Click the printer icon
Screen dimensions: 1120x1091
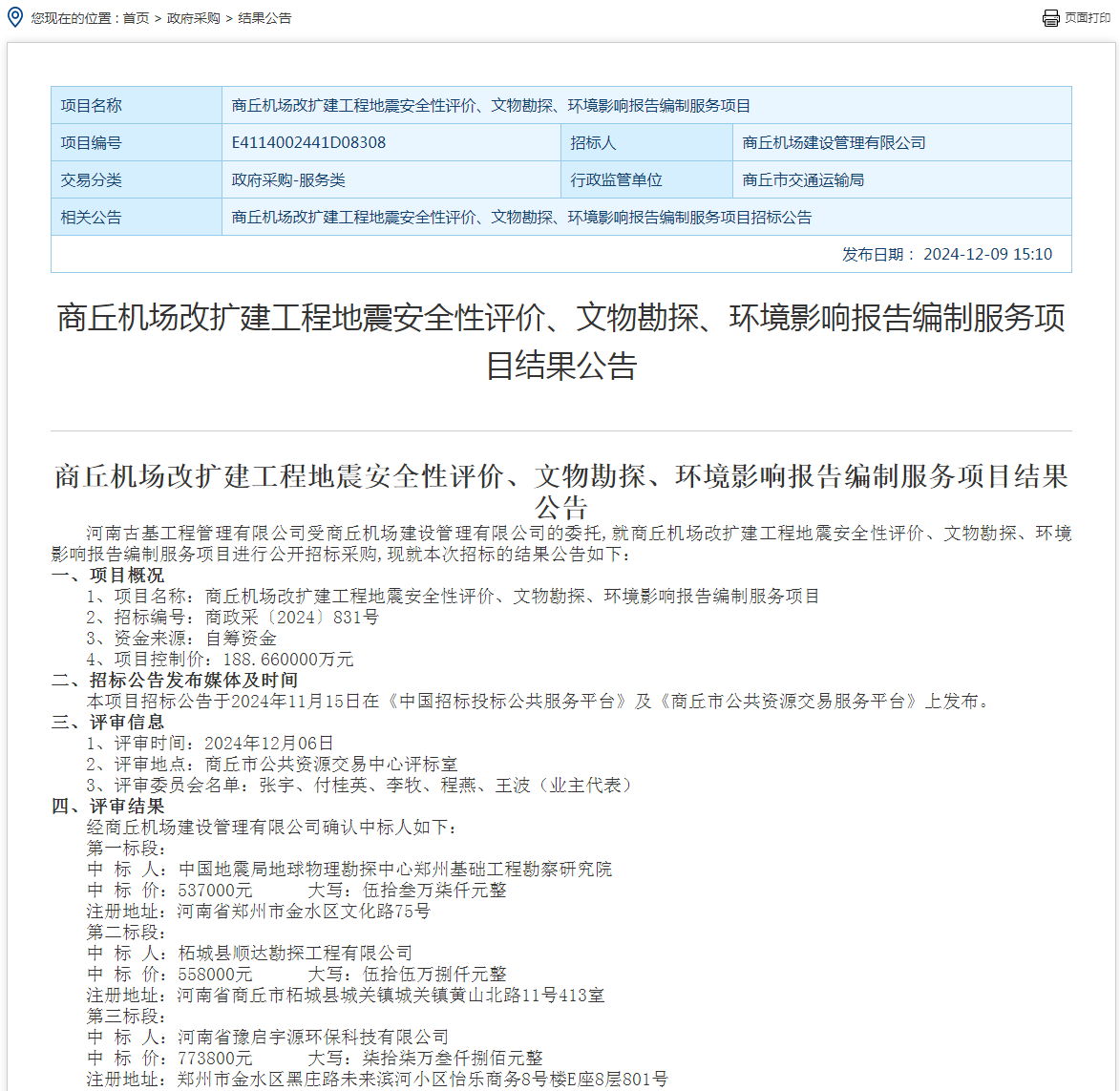[1051, 18]
